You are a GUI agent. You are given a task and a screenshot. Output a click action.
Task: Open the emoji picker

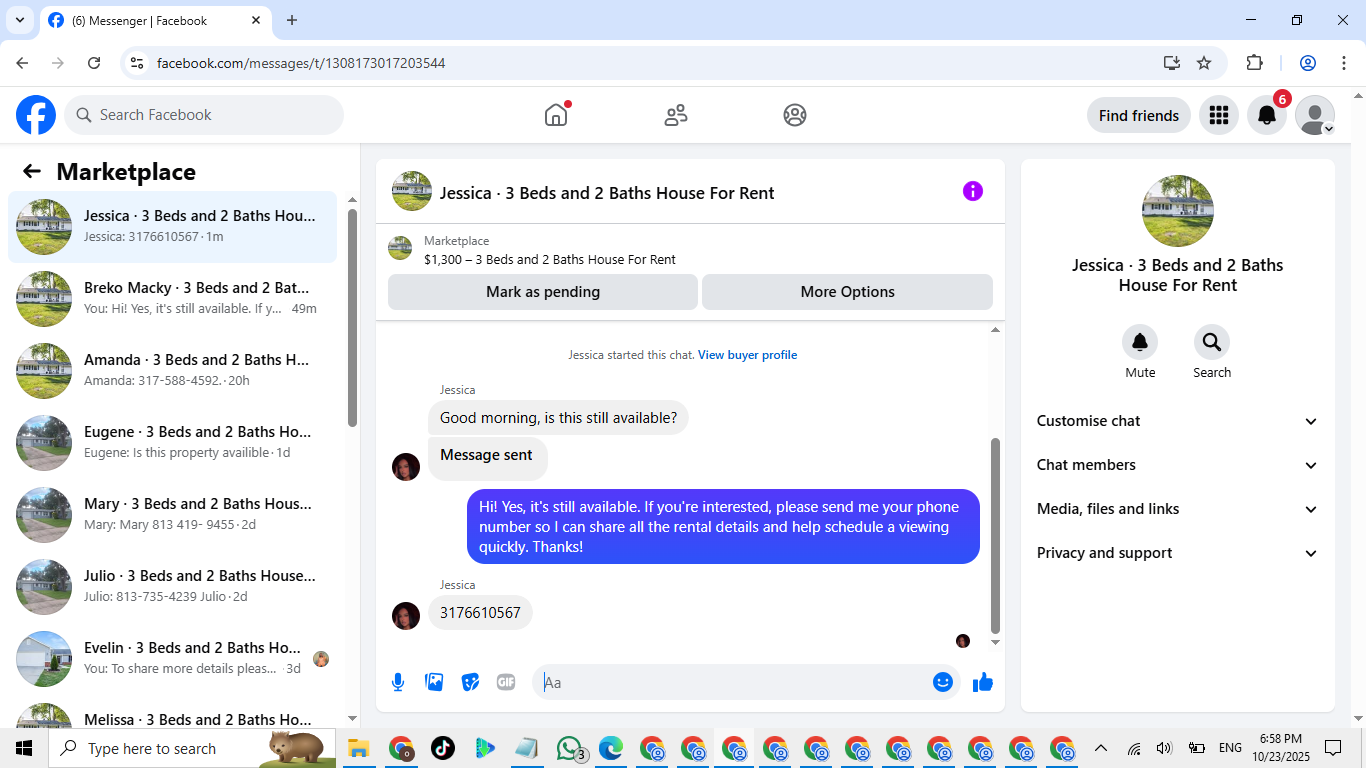[x=943, y=682]
